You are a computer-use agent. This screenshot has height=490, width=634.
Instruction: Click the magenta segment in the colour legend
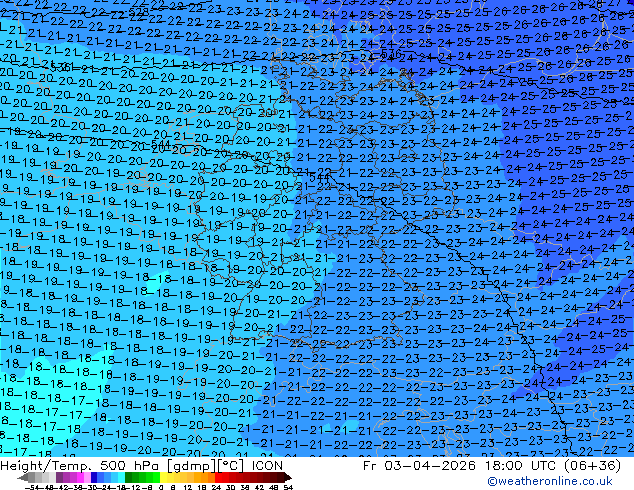pos(80,477)
